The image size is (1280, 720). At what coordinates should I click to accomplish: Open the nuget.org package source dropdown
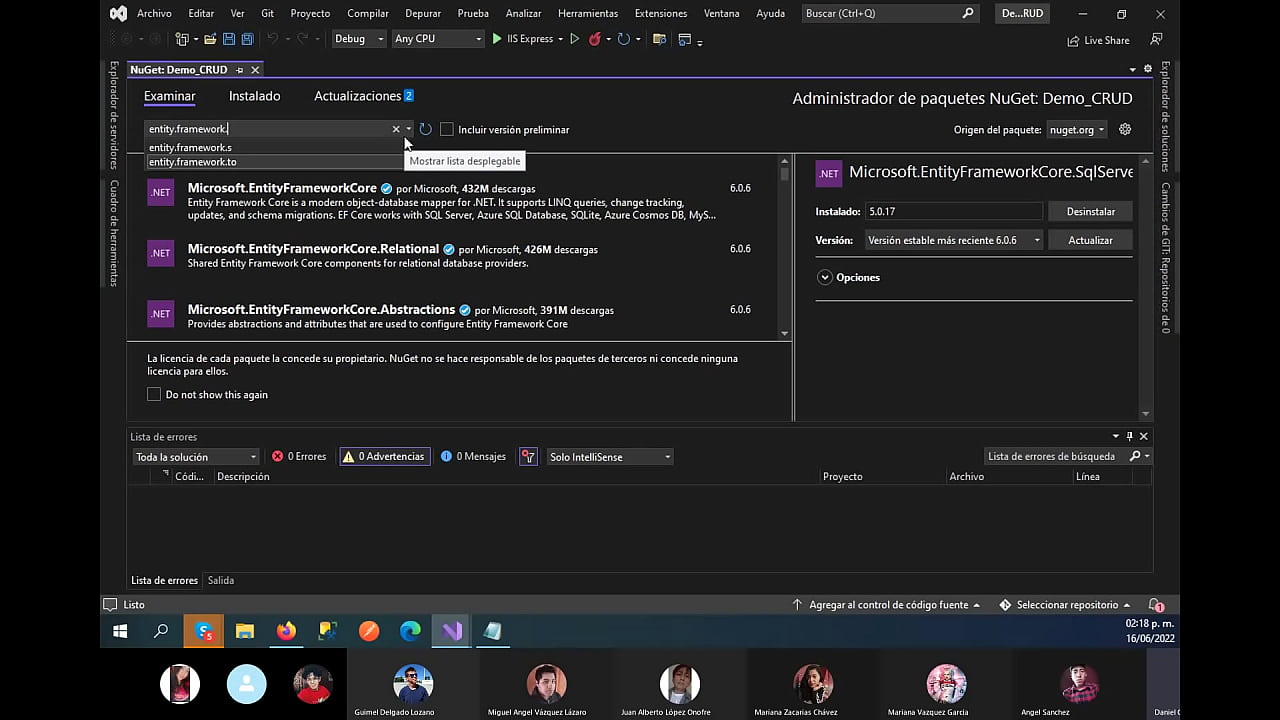click(1076, 129)
